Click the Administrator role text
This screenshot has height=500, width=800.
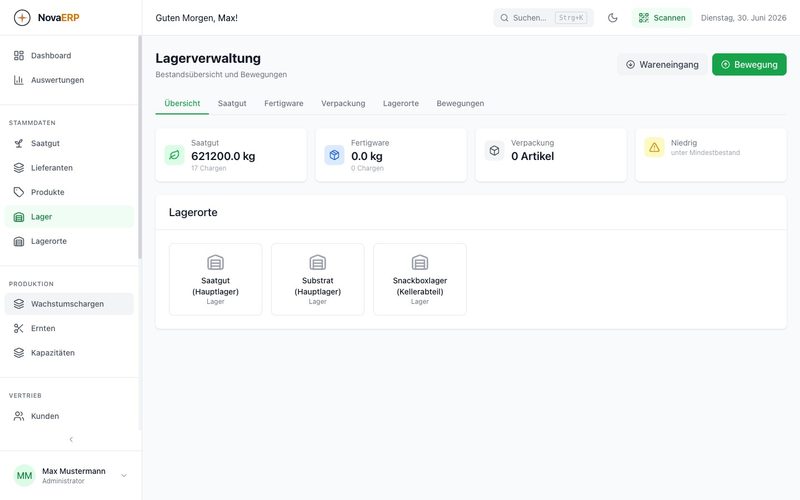pyautogui.click(x=63, y=481)
